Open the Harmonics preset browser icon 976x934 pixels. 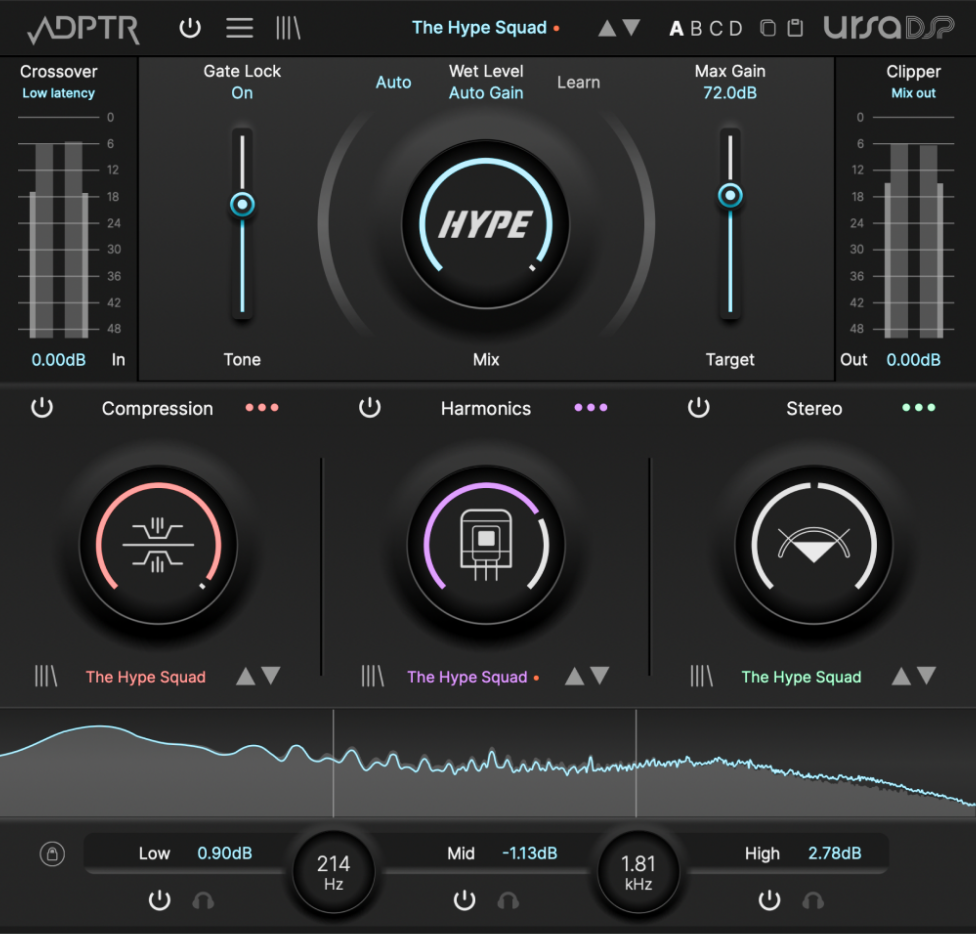click(x=373, y=676)
